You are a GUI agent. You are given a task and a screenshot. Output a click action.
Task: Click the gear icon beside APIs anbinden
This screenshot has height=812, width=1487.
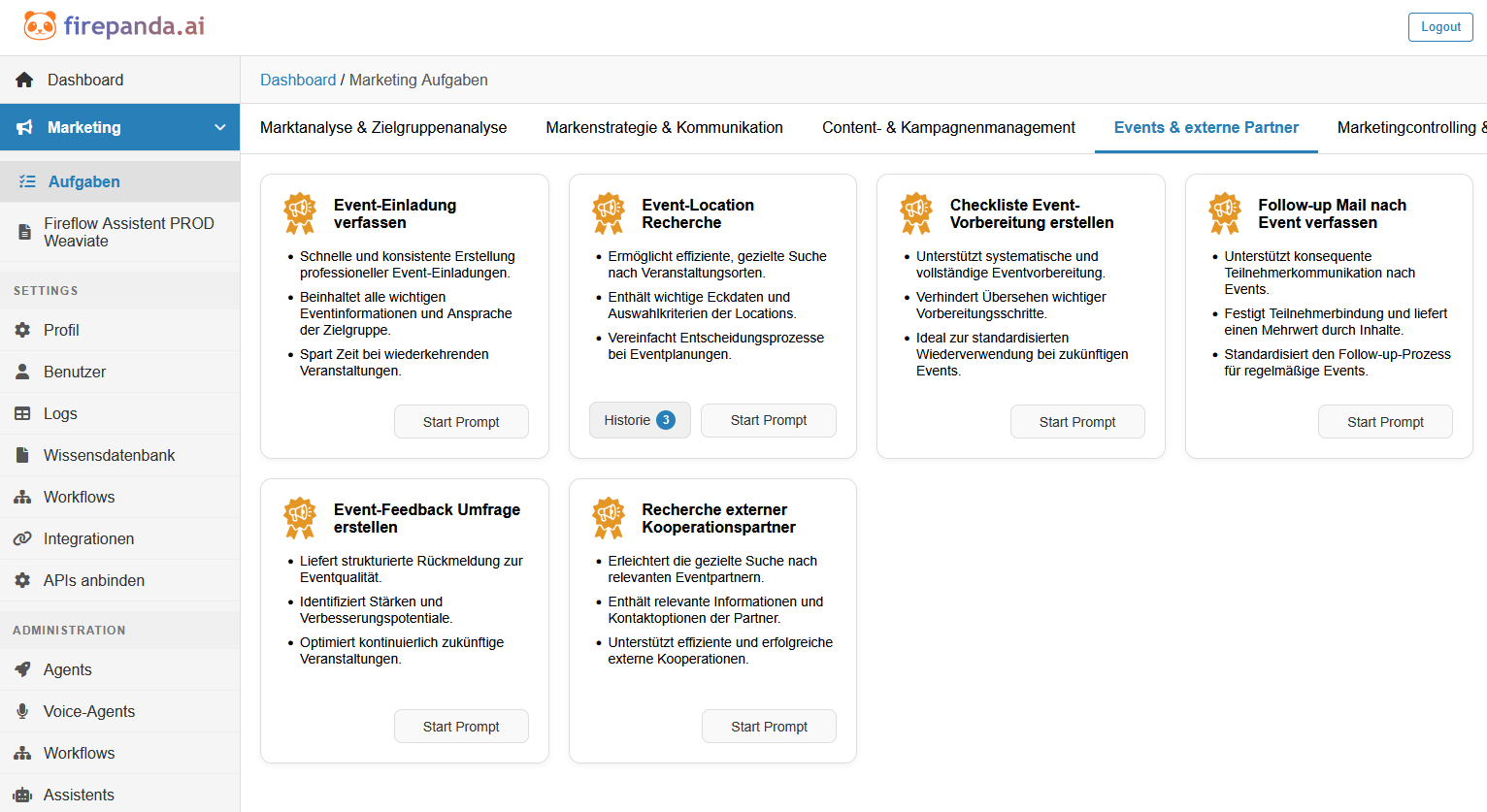[x=22, y=580]
